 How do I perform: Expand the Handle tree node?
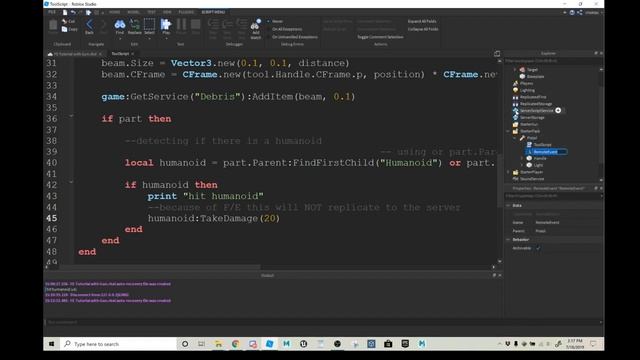(522, 158)
